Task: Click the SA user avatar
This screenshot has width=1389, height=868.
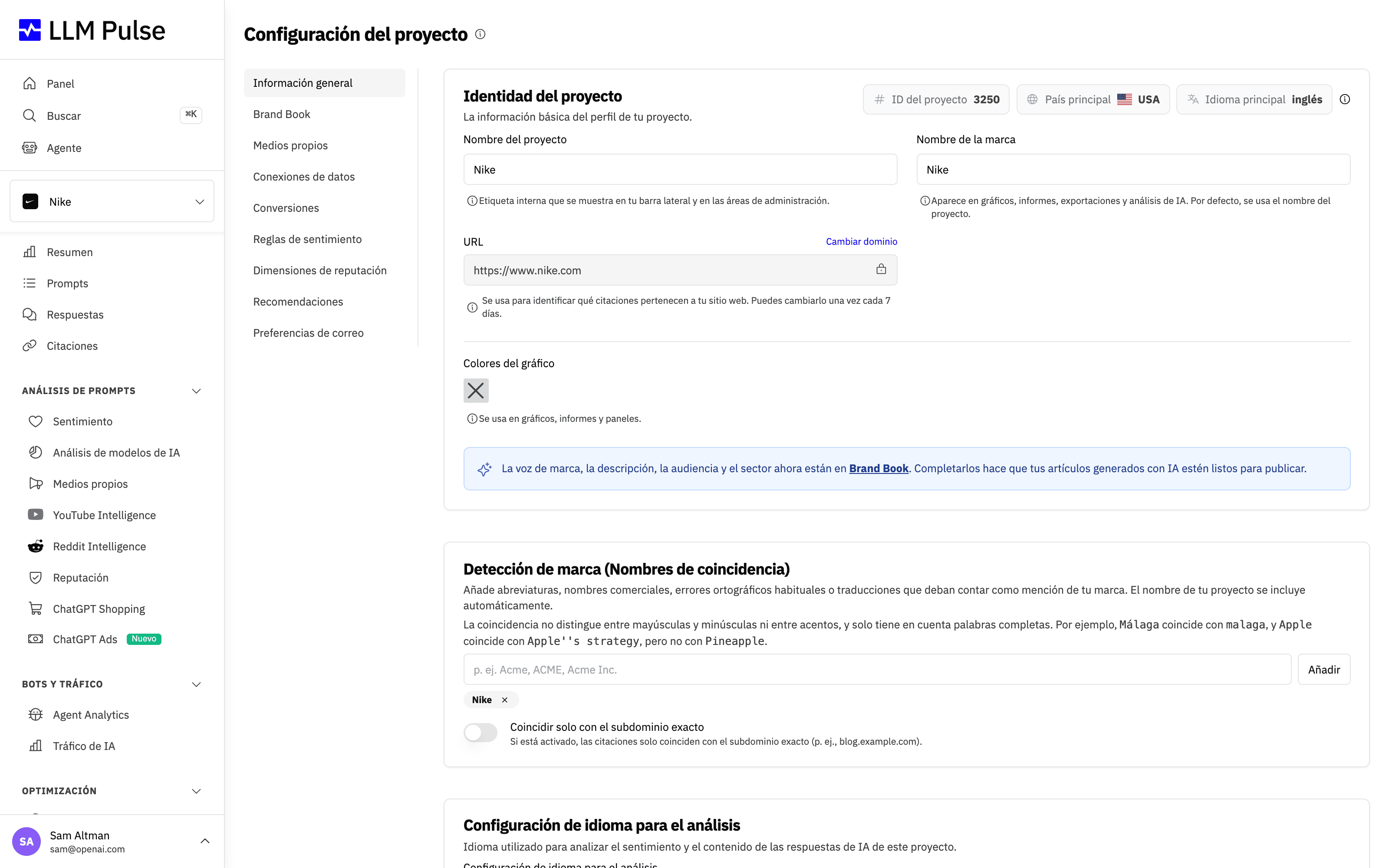Action: coord(26,842)
